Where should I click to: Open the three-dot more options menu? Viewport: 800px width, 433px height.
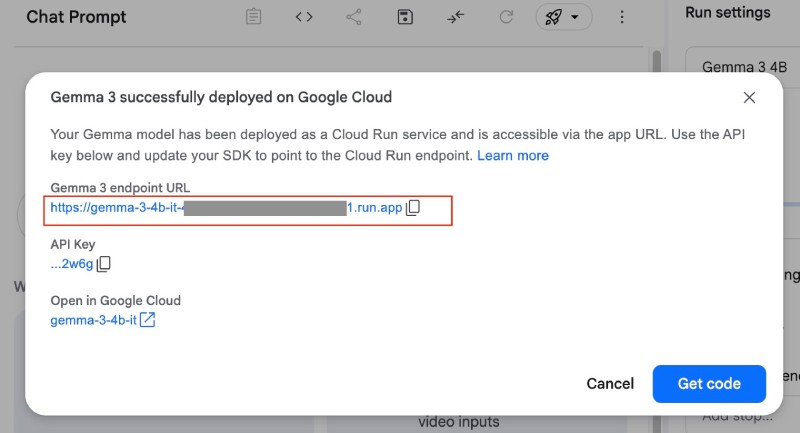click(621, 17)
